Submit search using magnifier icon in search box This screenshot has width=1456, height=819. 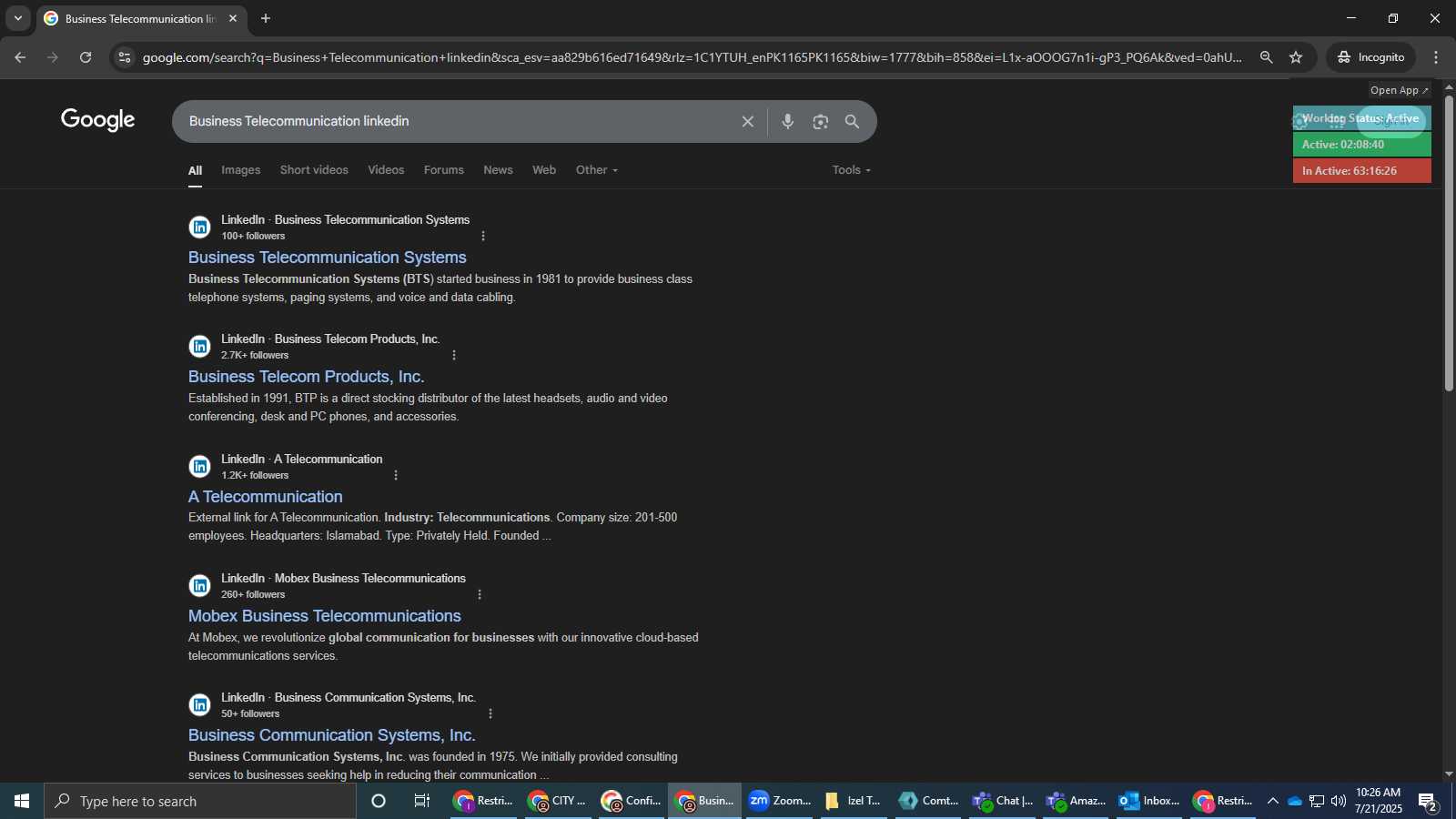click(853, 122)
